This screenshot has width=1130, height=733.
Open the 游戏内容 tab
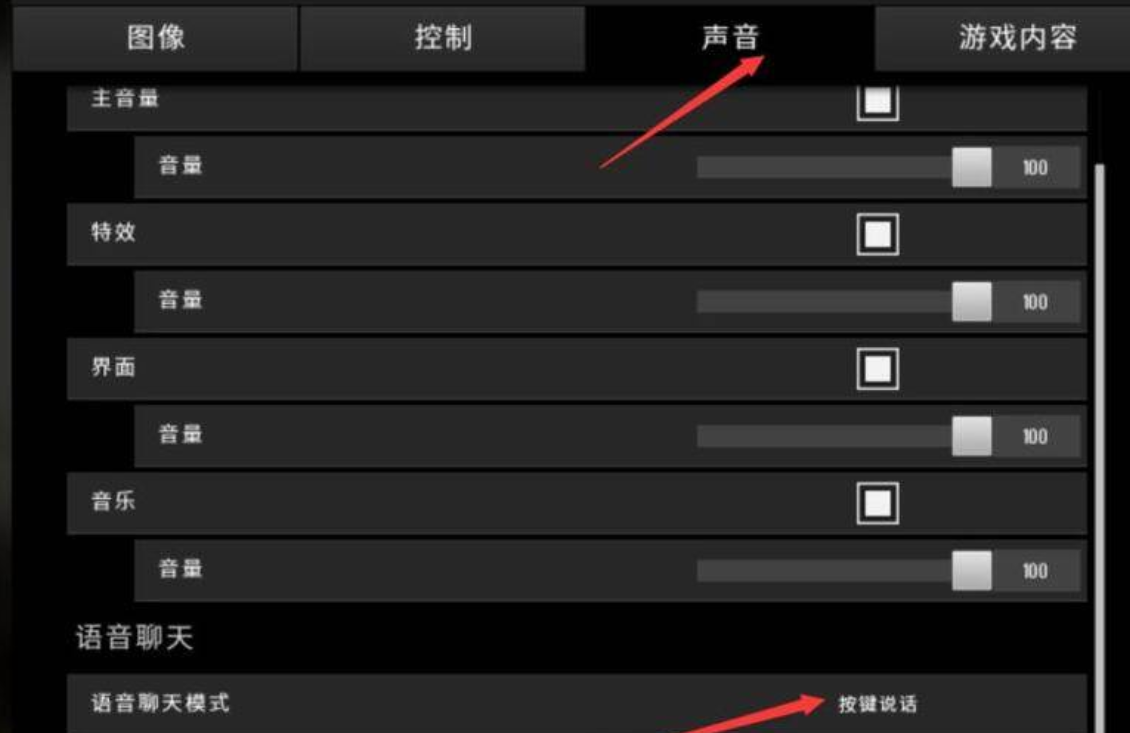[1016, 37]
